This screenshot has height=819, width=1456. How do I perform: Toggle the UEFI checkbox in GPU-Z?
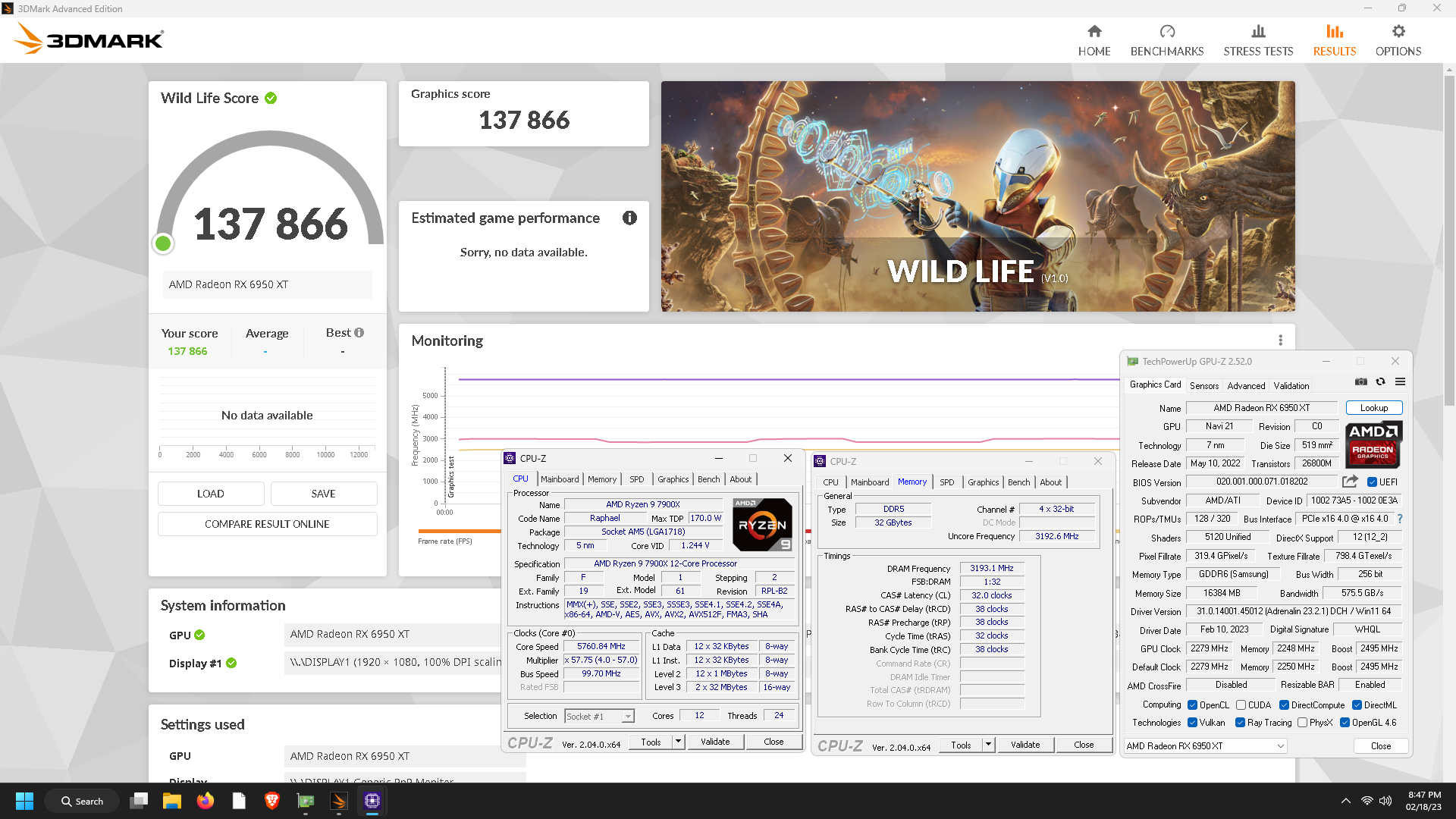(x=1372, y=482)
